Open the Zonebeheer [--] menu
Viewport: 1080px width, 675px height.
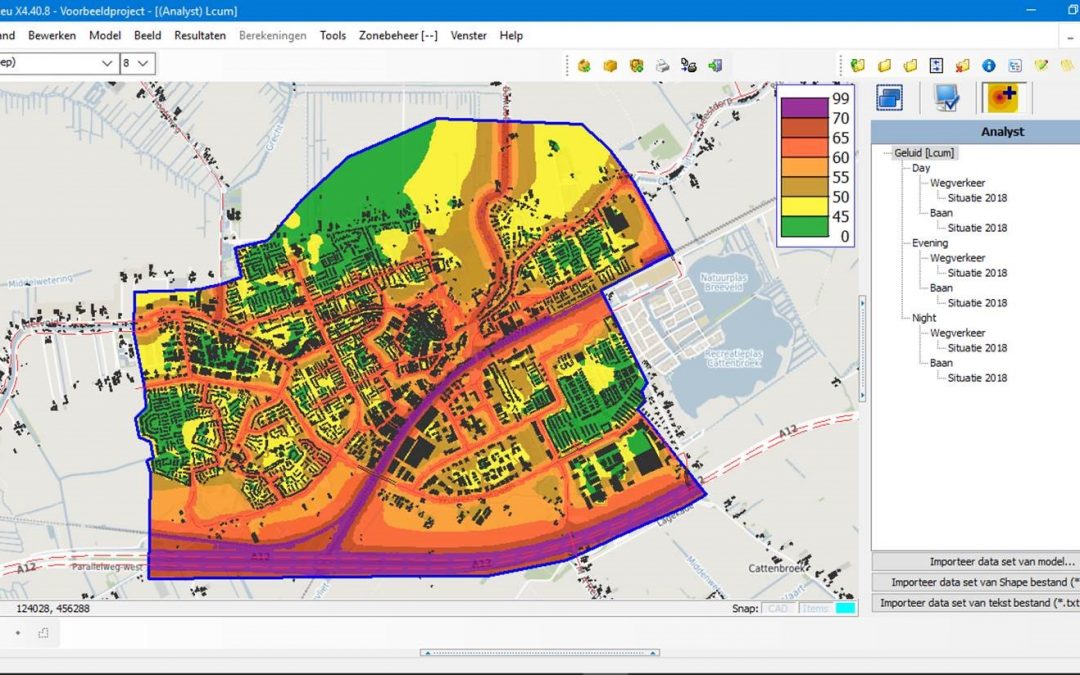[x=398, y=36]
